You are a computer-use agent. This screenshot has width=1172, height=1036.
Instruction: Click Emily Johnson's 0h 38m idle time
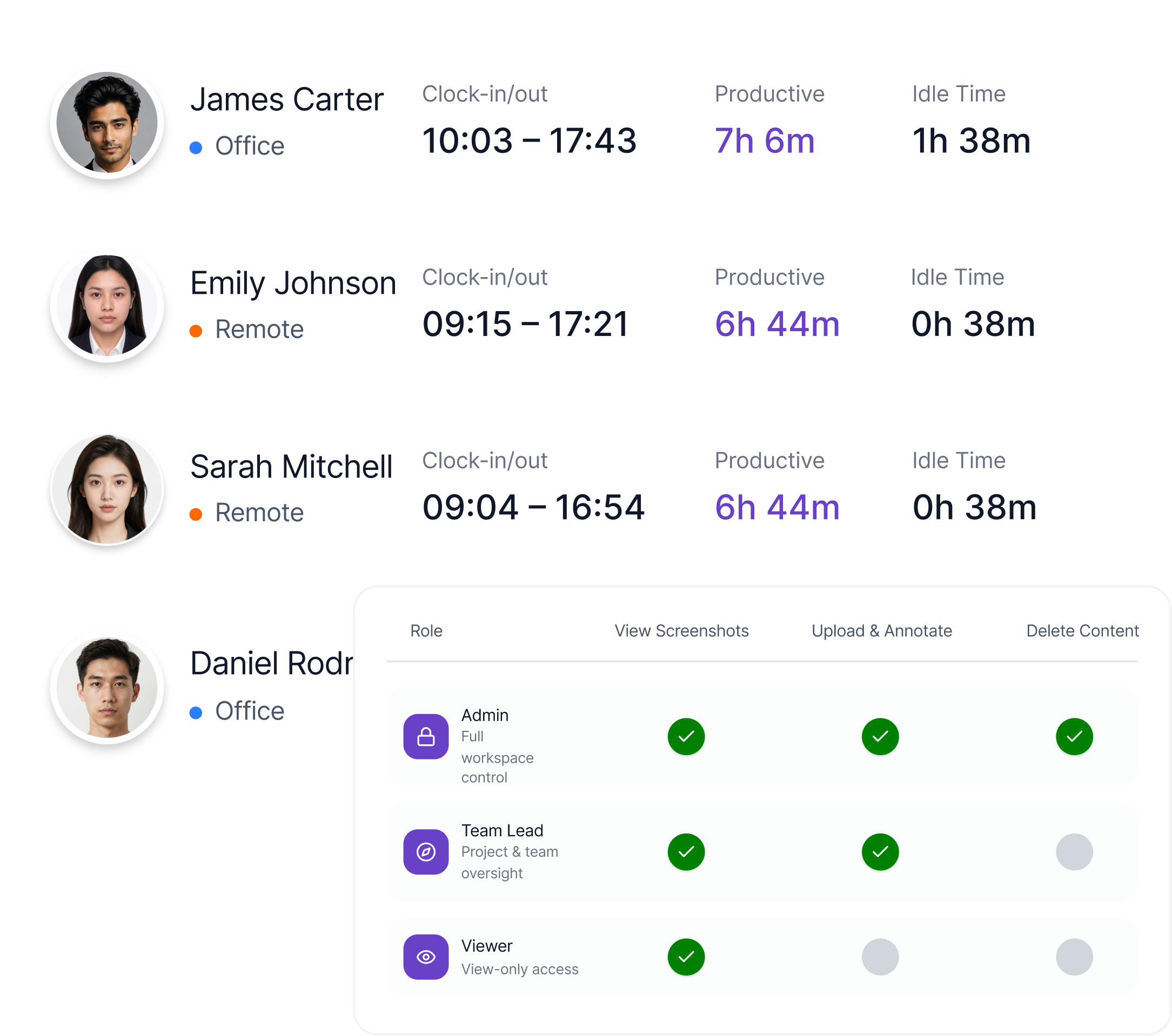[x=973, y=324]
